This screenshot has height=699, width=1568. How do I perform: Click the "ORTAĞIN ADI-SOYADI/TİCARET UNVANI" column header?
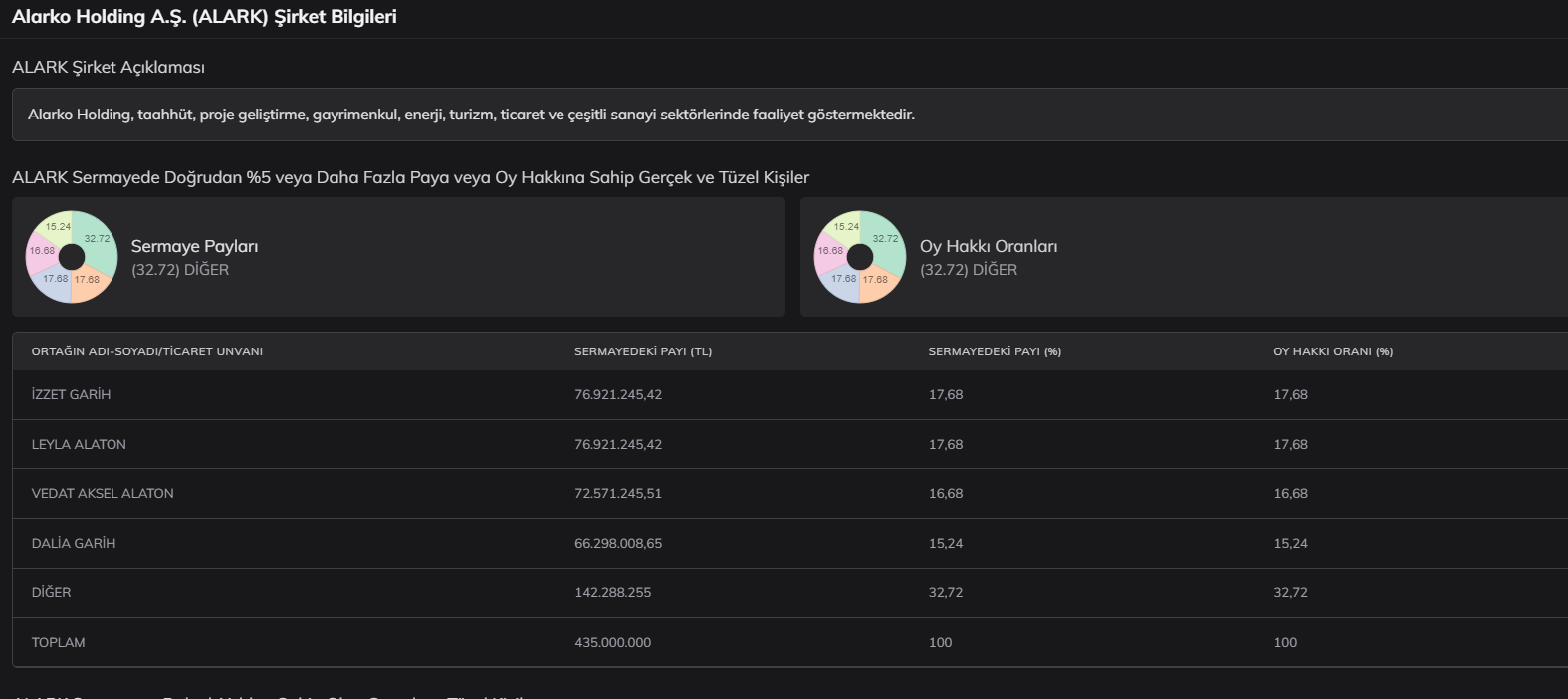pyautogui.click(x=147, y=351)
